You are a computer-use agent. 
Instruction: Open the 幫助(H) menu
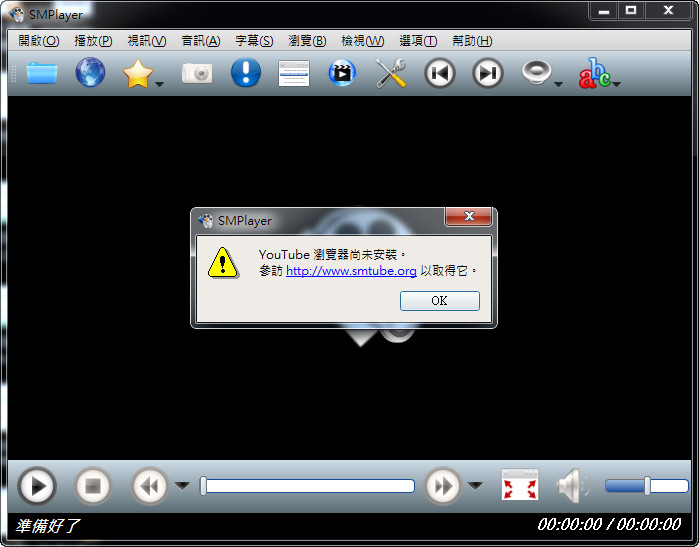tap(472, 41)
